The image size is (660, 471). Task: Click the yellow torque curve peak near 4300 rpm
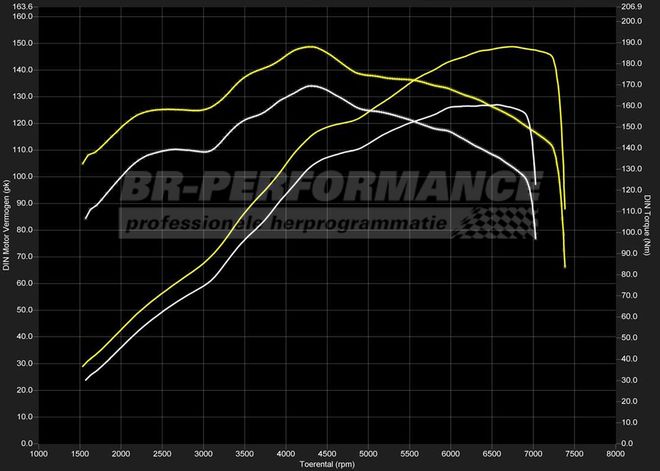(x=310, y=47)
